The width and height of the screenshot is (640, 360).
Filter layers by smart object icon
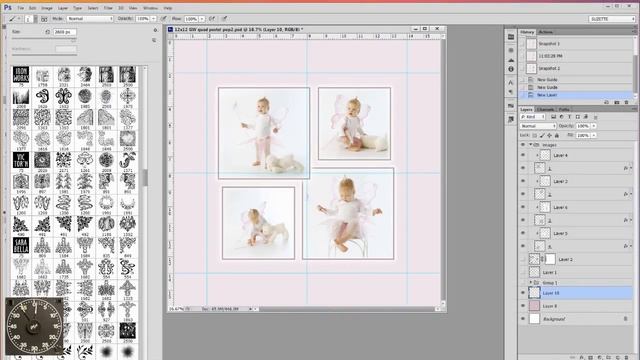tap(586, 117)
